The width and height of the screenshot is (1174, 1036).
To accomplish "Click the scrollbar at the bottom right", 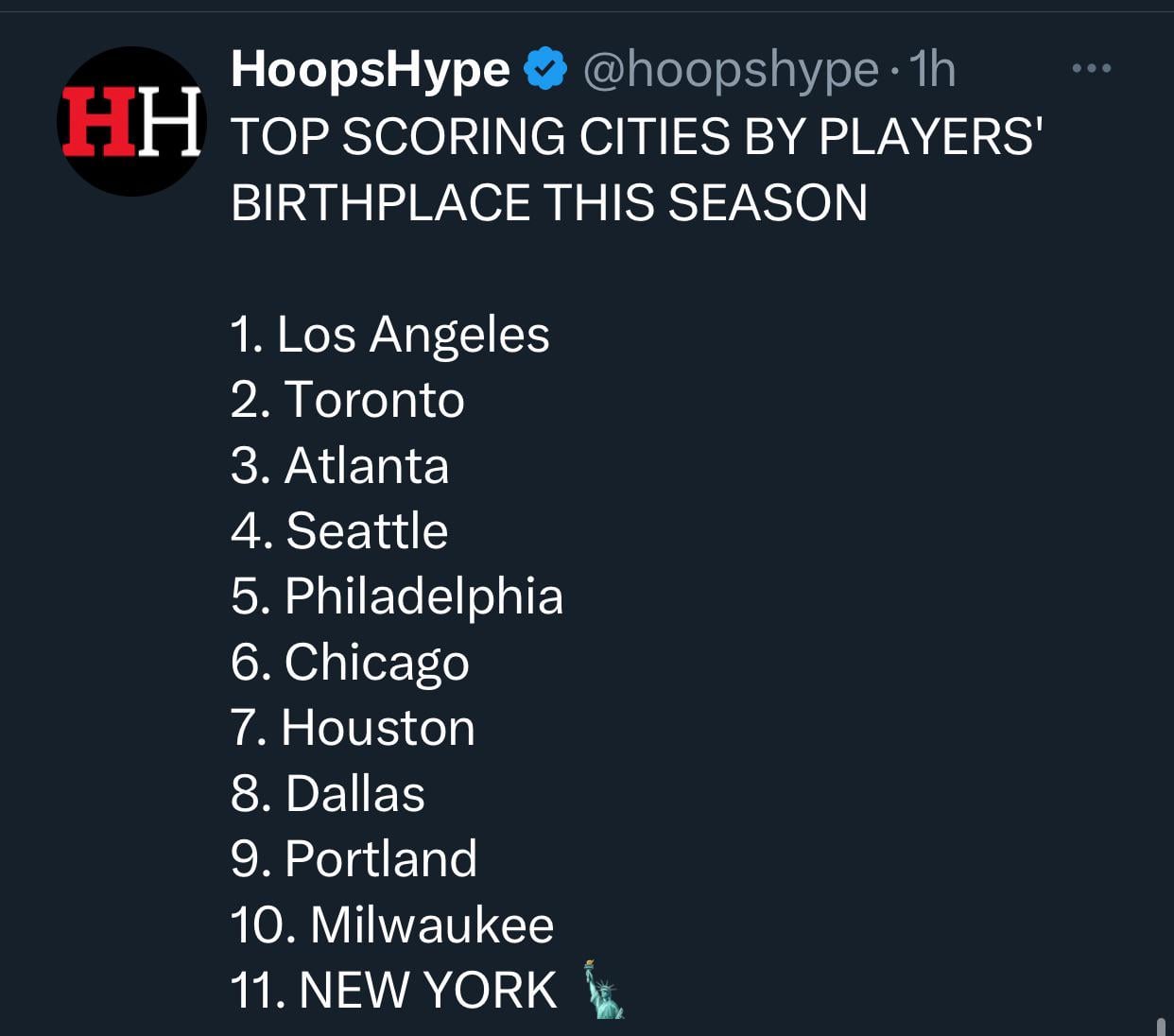I will pyautogui.click(x=1161, y=1026).
